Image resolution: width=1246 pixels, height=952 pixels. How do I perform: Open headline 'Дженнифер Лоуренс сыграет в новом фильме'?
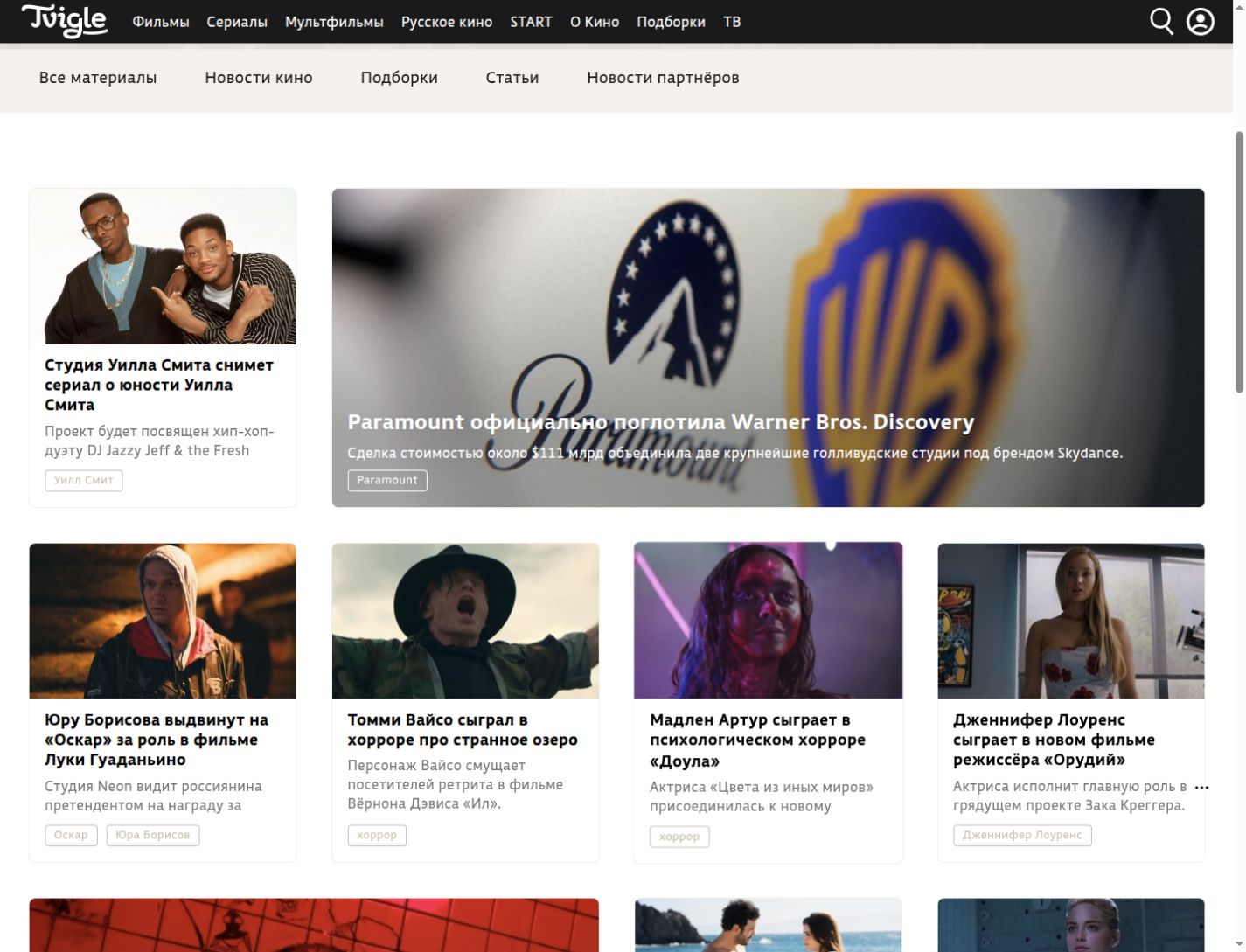click(1054, 740)
